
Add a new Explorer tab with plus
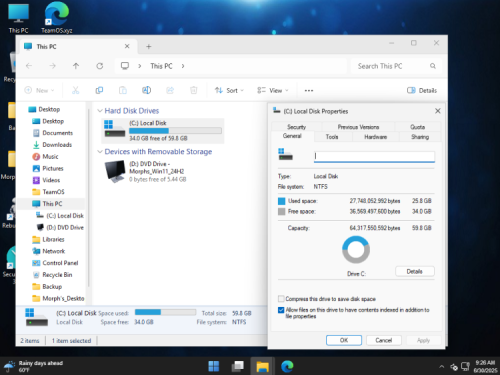pos(149,47)
